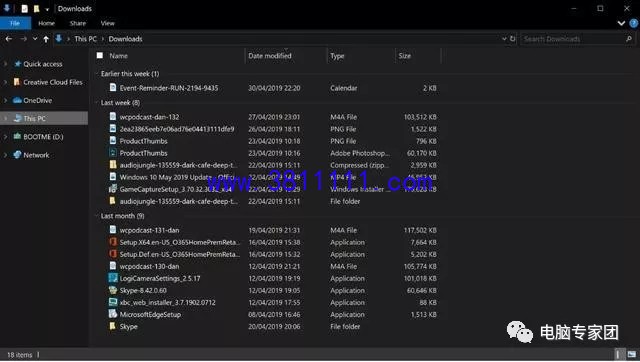Switch to large icons view in status bar

(x=632, y=354)
